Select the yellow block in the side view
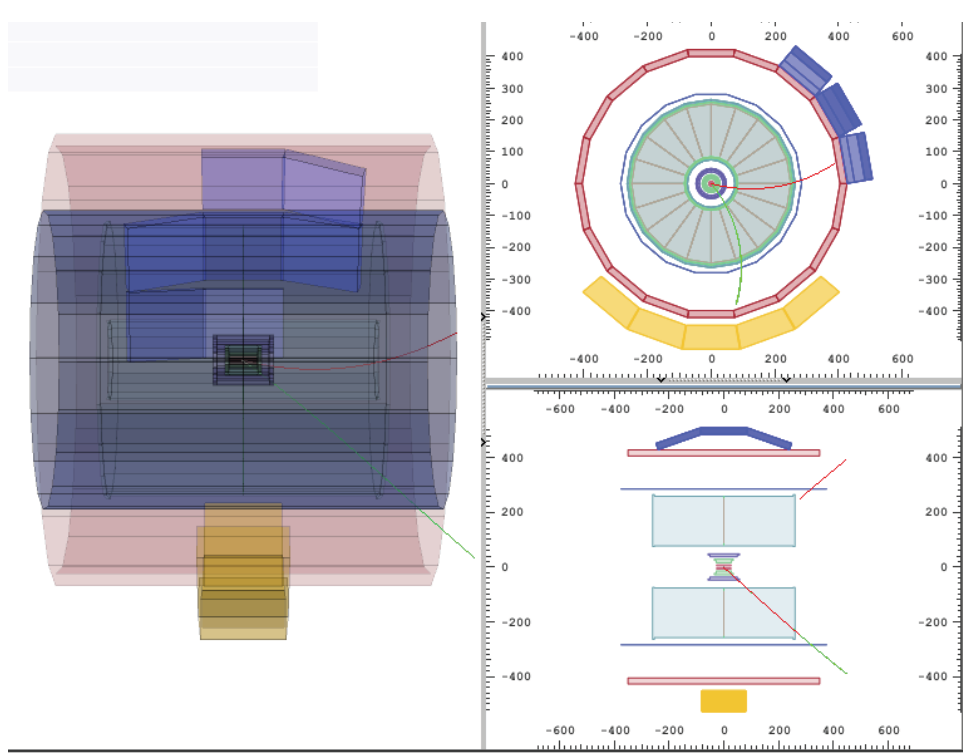The image size is (965, 756). 723,701
